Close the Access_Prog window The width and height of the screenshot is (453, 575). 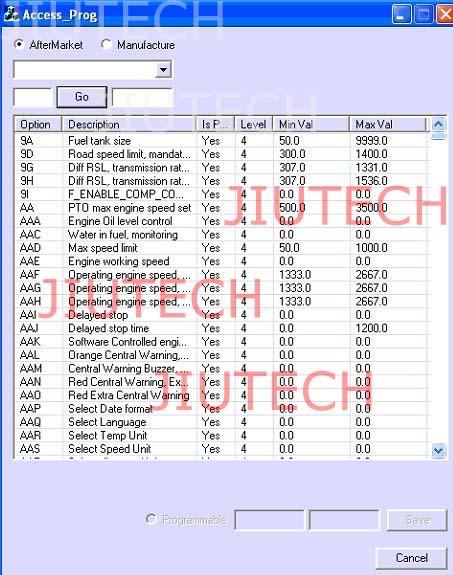tap(445, 14)
